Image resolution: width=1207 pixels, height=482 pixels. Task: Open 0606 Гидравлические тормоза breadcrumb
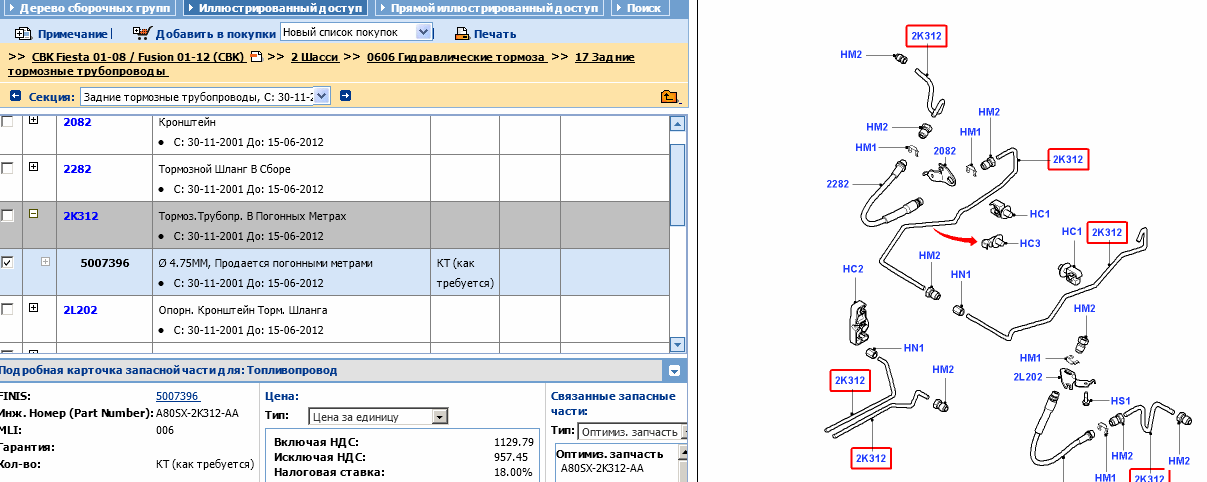pyautogui.click(x=456, y=58)
